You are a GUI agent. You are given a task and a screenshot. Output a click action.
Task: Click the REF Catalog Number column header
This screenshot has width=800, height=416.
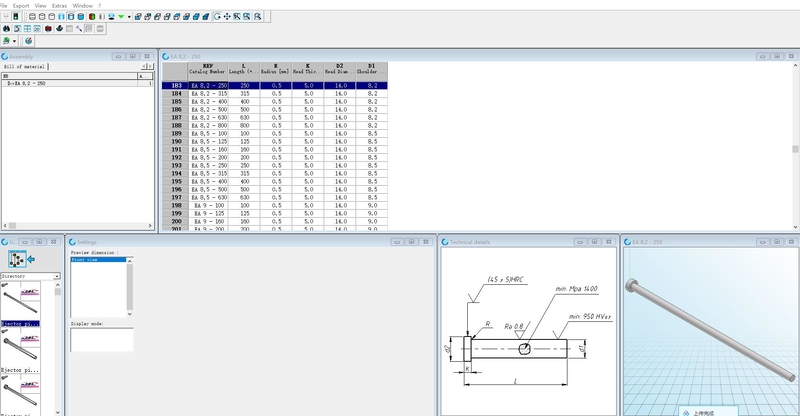click(x=208, y=70)
